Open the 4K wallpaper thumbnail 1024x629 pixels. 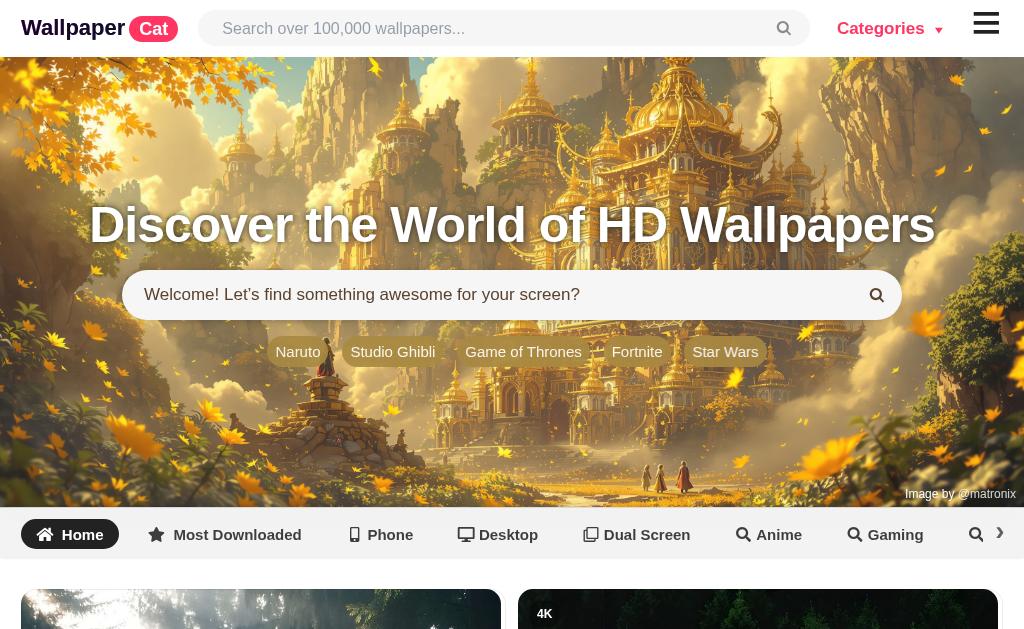coord(758,609)
